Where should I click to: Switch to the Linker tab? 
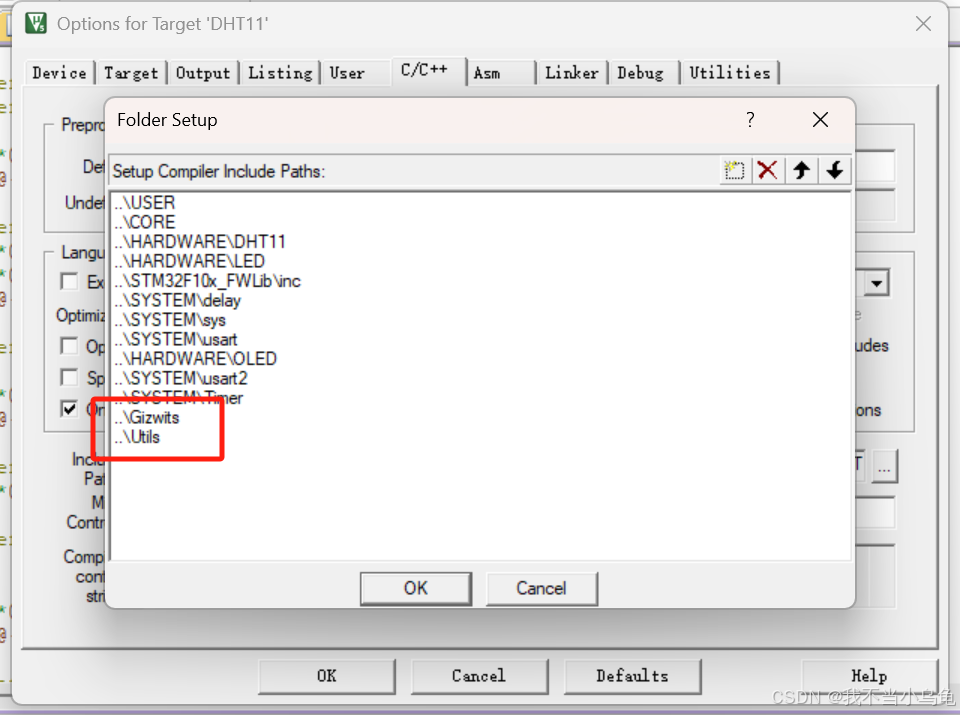pyautogui.click(x=571, y=73)
